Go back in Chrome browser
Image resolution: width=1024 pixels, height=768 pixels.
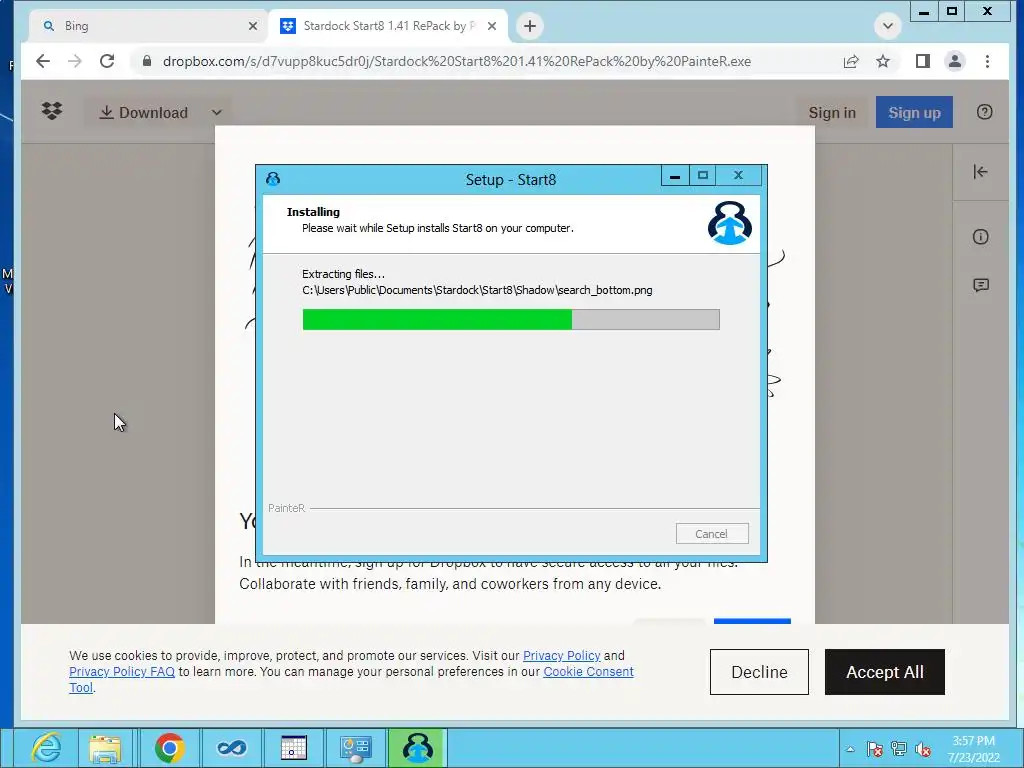tap(43, 61)
